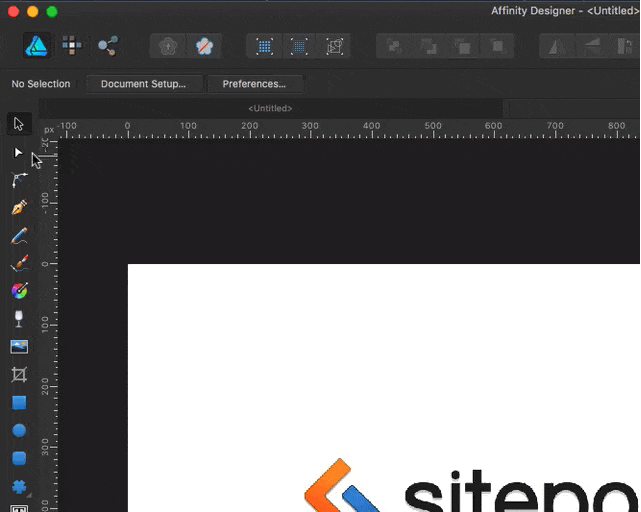This screenshot has width=641, height=512.
Task: Select the blue Rectangle shape tool
Action: point(19,403)
